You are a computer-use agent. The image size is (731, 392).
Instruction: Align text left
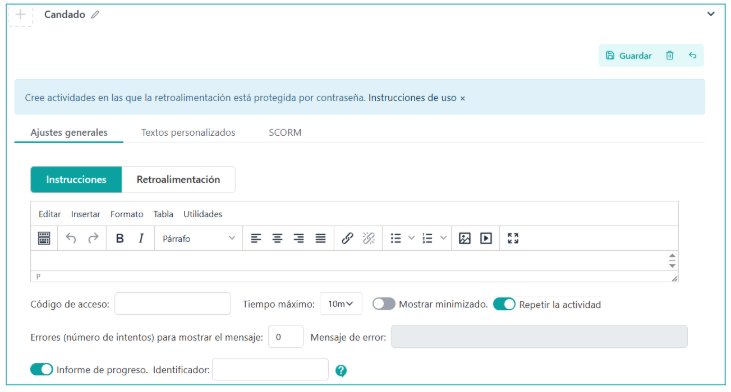[x=255, y=238]
